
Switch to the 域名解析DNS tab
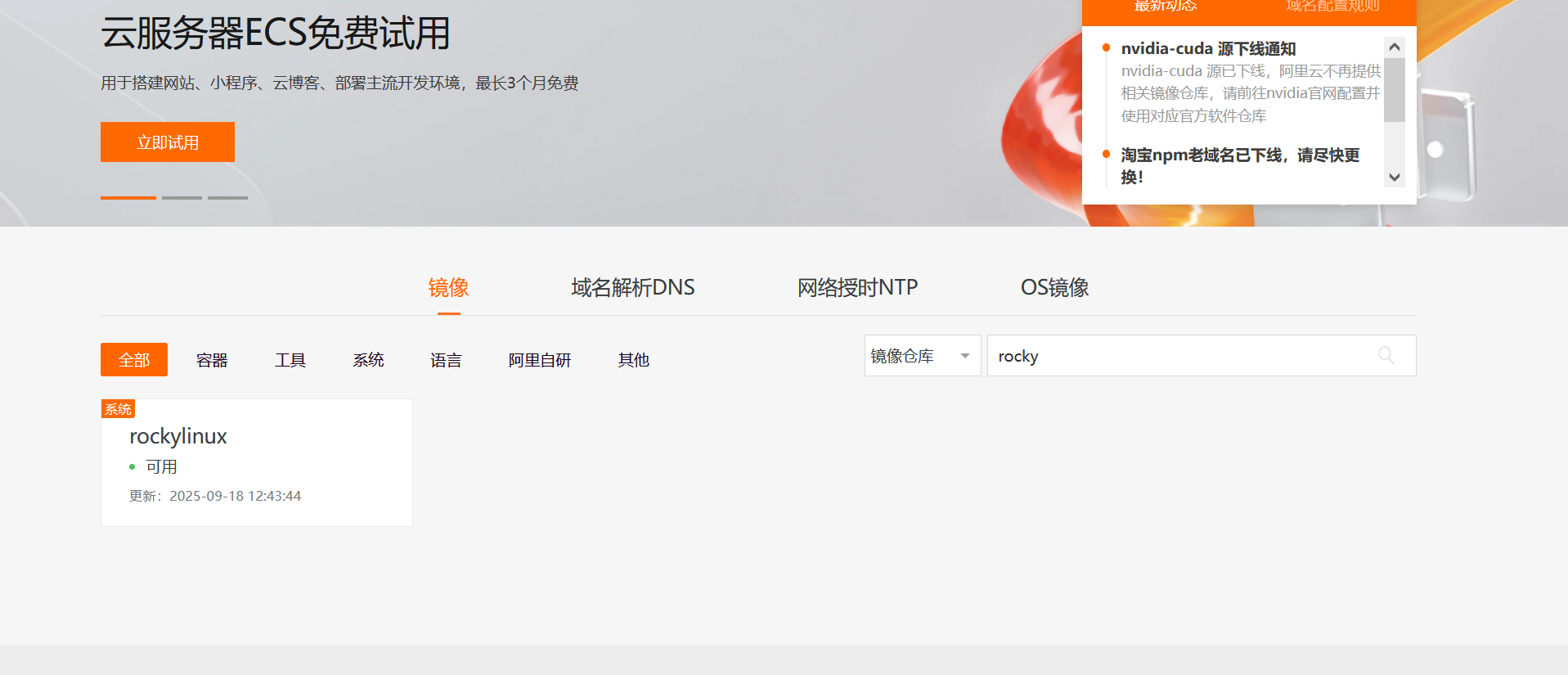(633, 288)
